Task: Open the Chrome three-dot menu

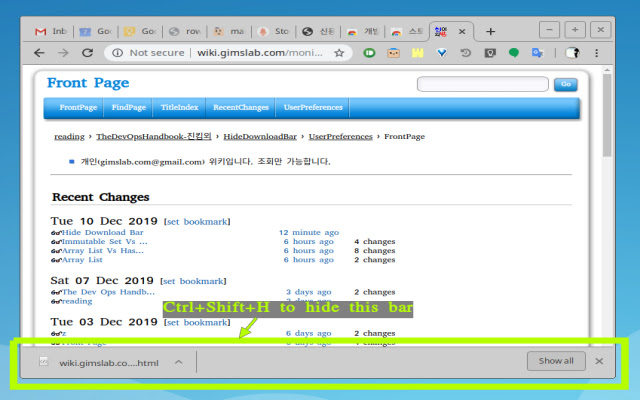Action: pos(596,53)
